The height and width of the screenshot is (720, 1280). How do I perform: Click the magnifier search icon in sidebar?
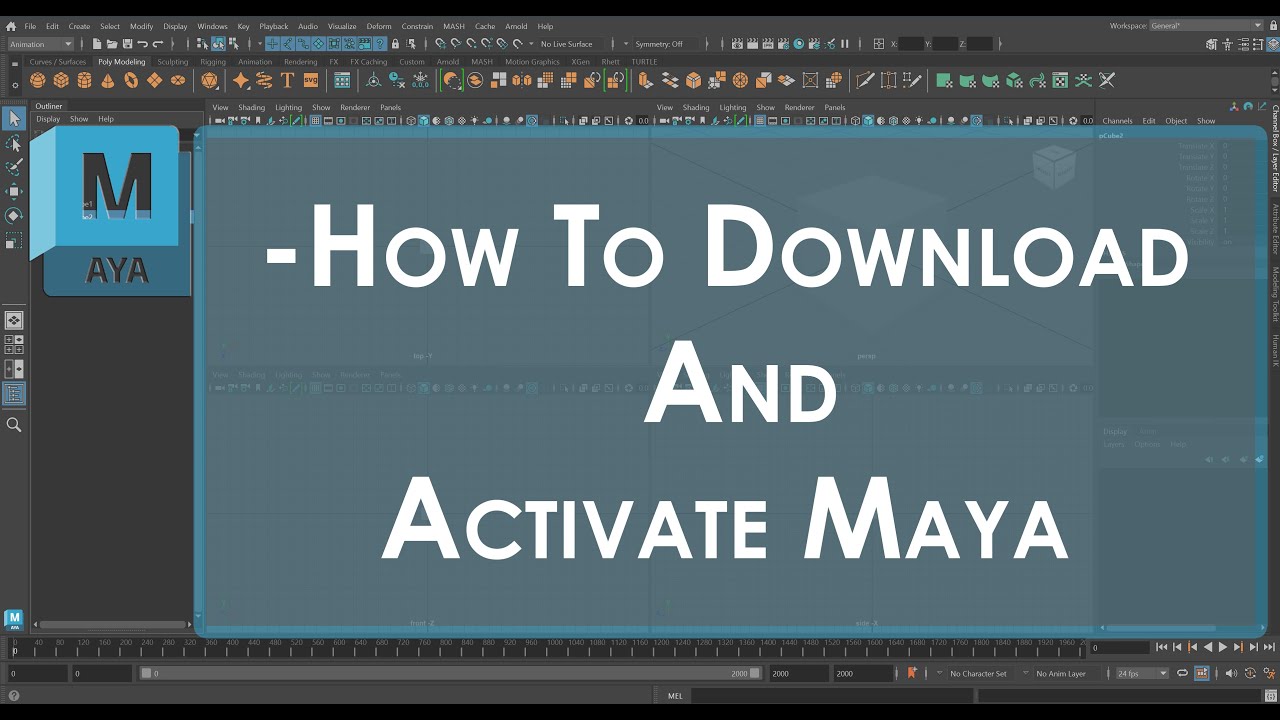pyautogui.click(x=14, y=425)
